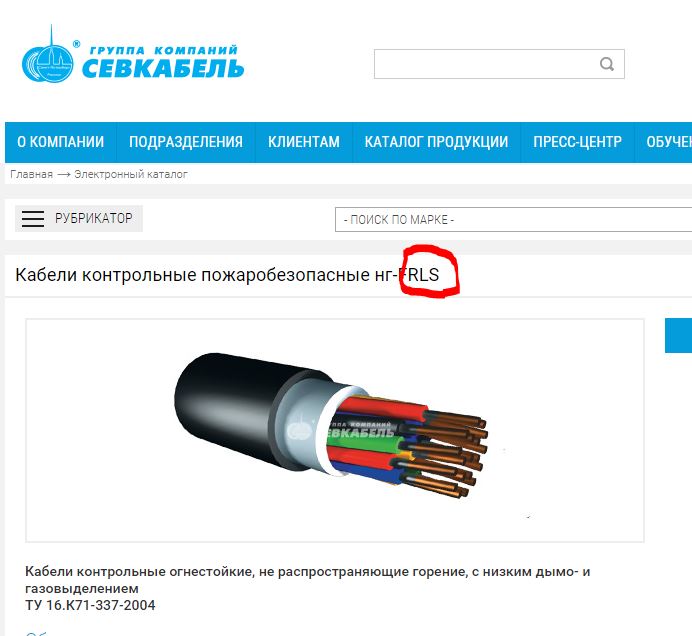692x636 pixels.
Task: Open Каталог продукции in navigation bar
Action: click(436, 142)
